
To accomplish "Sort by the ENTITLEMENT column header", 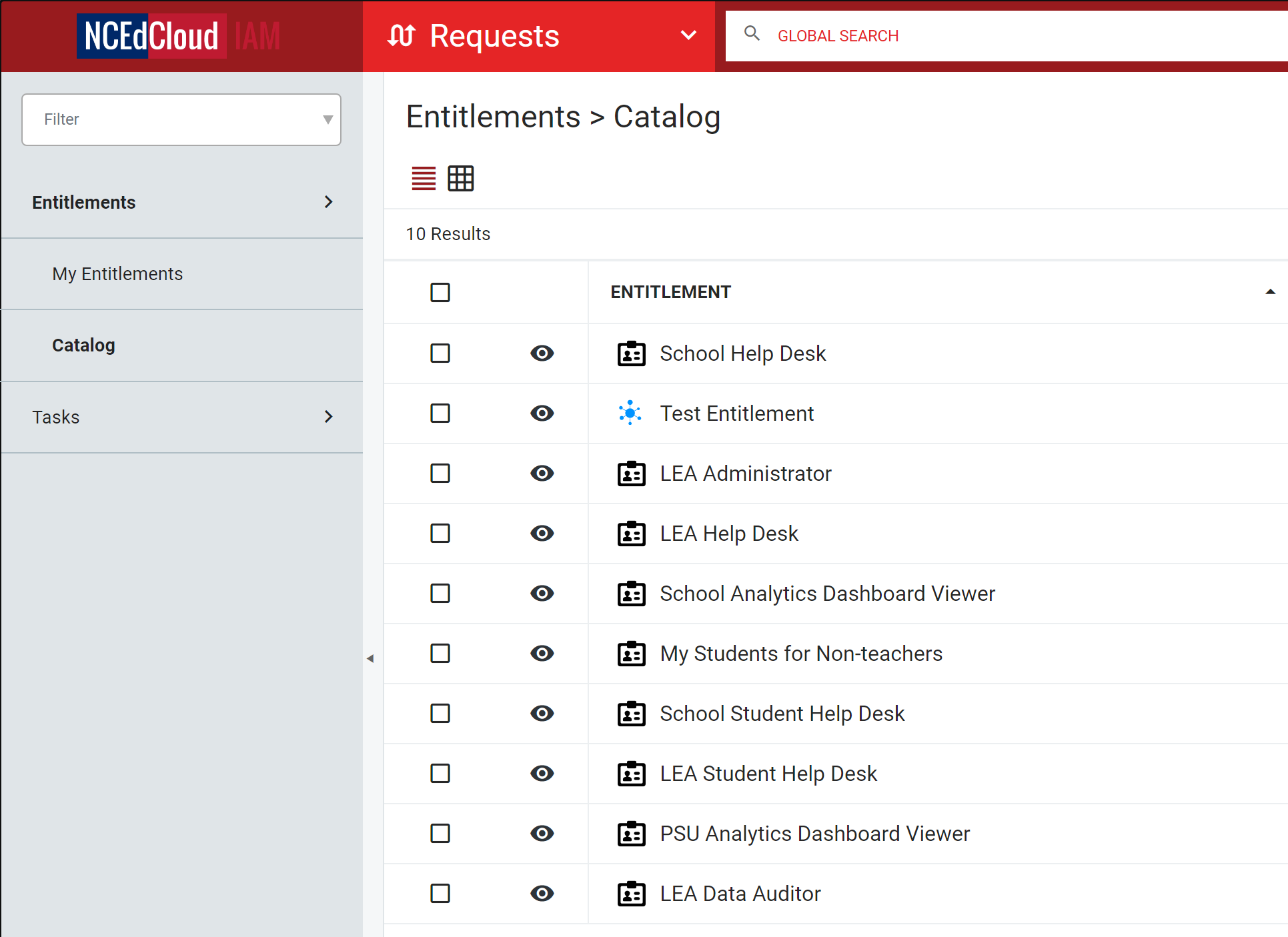I will point(670,292).
